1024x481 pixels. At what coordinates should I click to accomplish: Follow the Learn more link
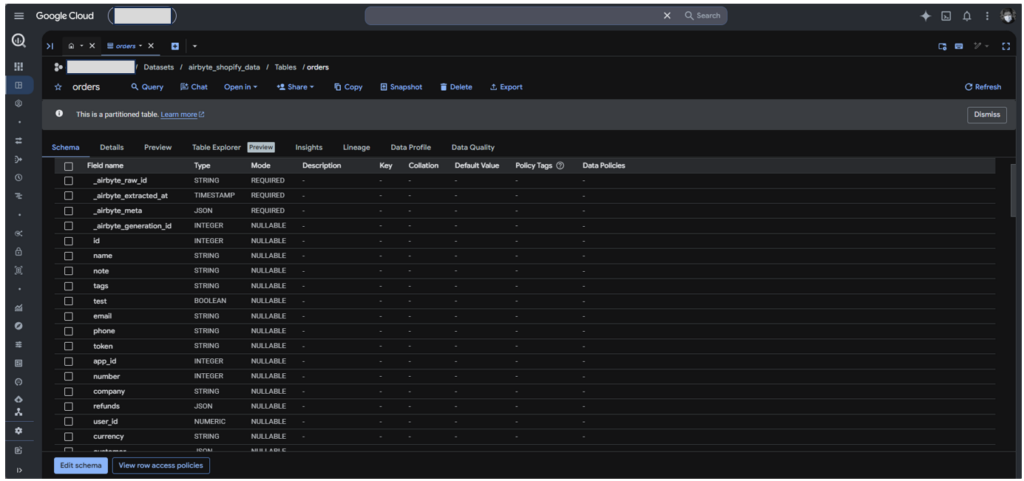tap(182, 114)
